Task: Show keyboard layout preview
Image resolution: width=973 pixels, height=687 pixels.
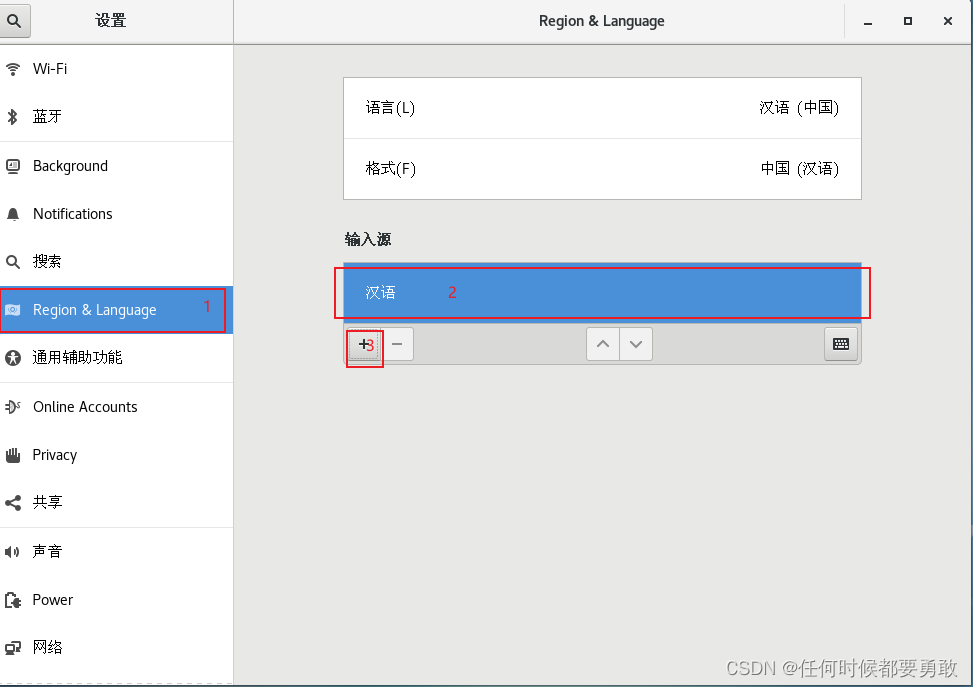Action: pos(841,344)
